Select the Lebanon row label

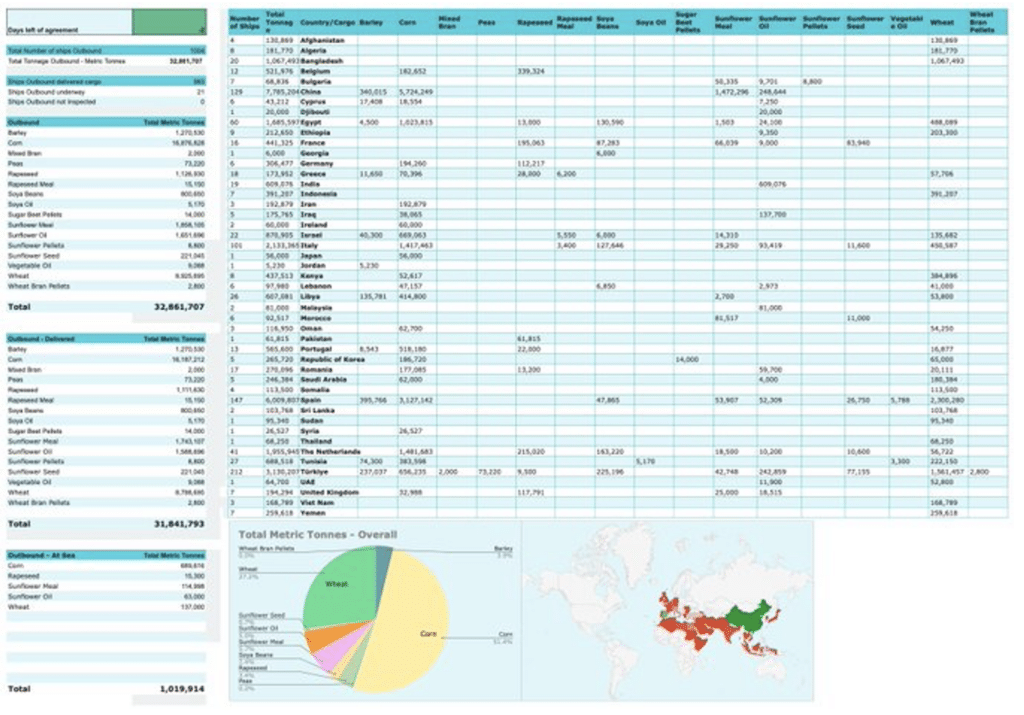point(315,287)
